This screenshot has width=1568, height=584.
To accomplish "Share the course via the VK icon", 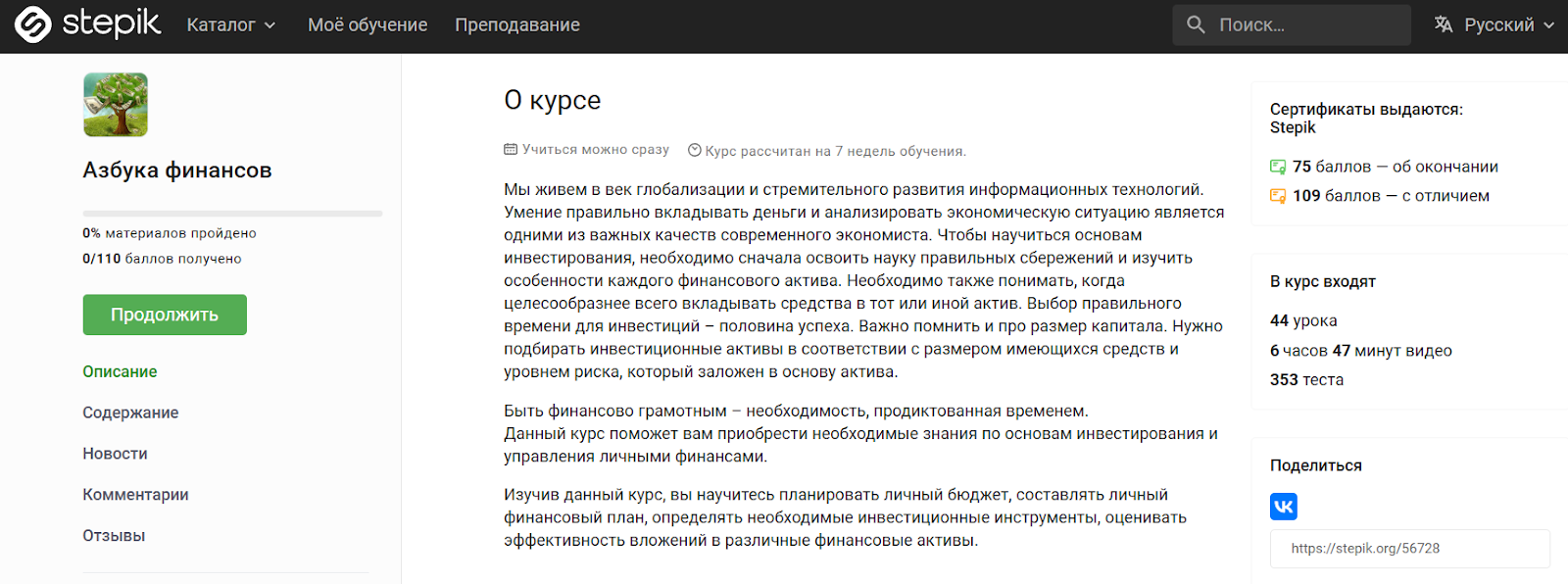I will tap(1283, 507).
